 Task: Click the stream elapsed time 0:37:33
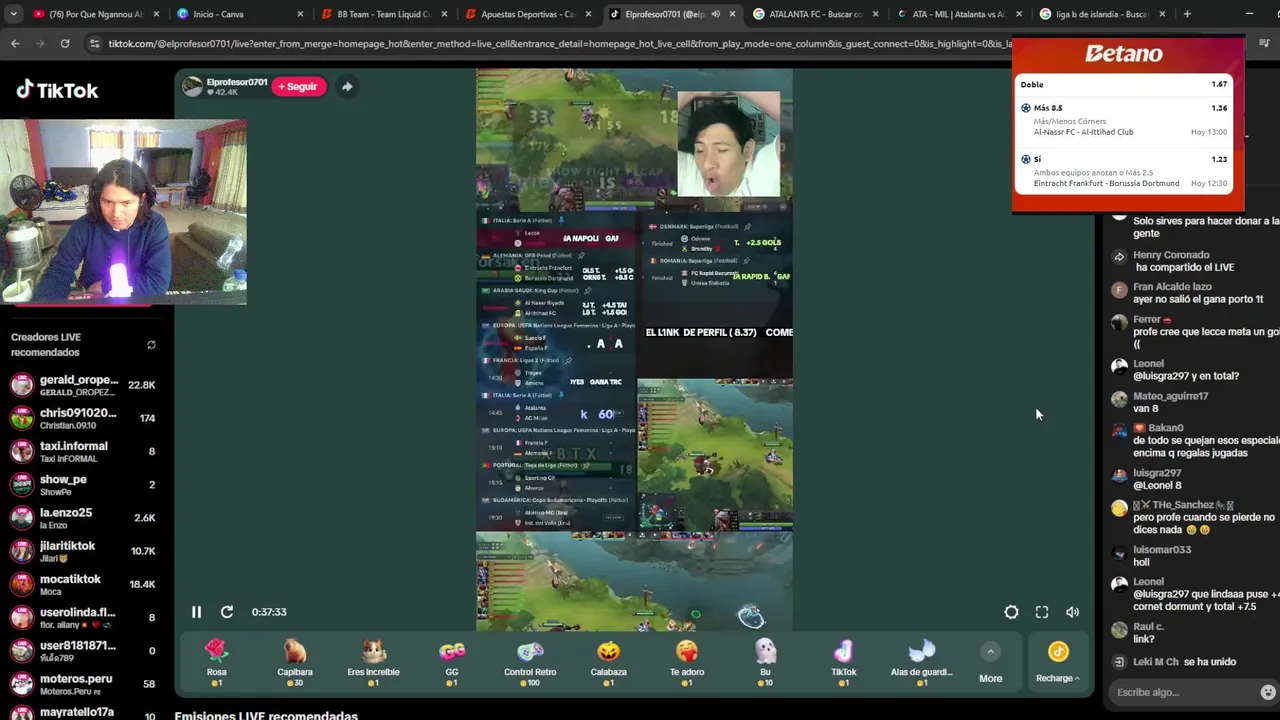[x=269, y=612]
